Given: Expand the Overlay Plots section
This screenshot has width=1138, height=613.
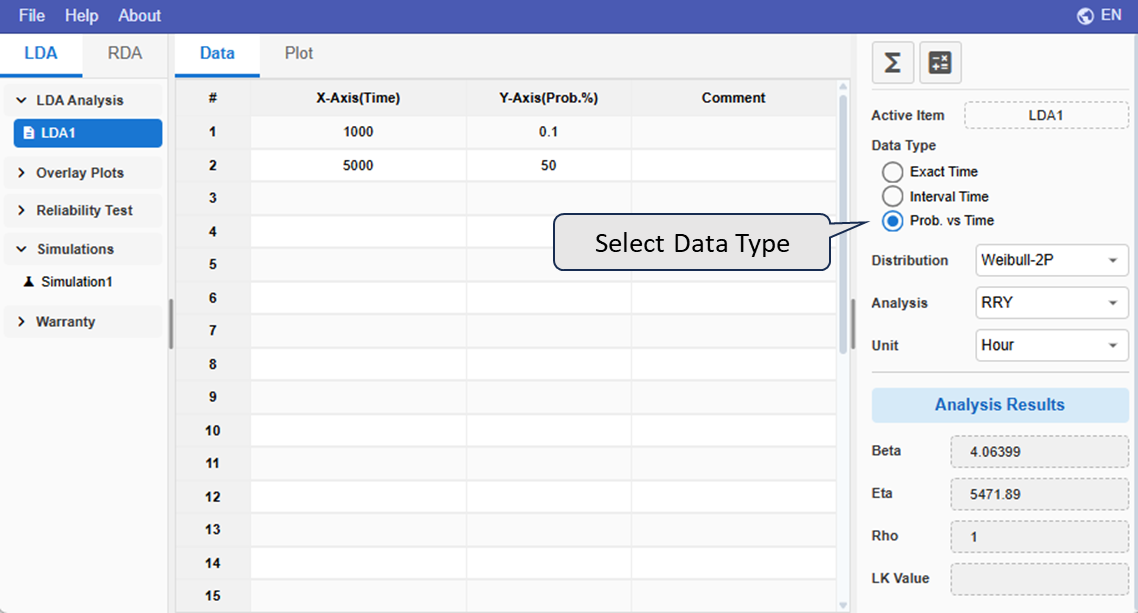Looking at the screenshot, I should (21, 173).
